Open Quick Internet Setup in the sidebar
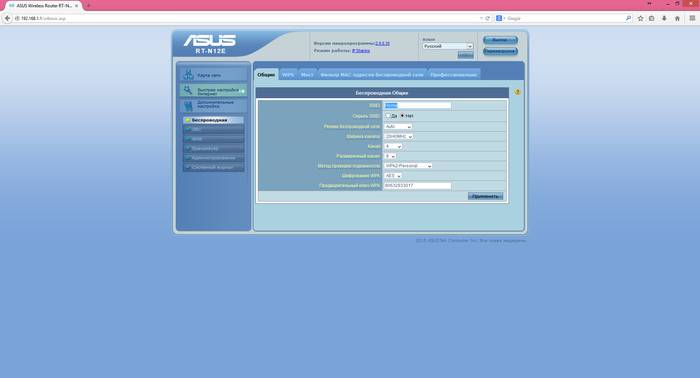This screenshot has width=700, height=378. [213, 91]
